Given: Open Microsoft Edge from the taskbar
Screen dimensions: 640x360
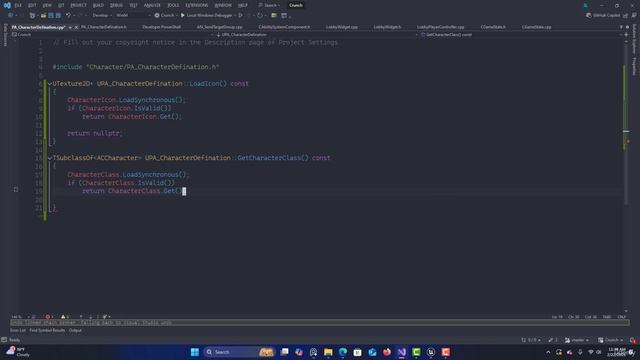Looking at the screenshot, I should tap(343, 352).
